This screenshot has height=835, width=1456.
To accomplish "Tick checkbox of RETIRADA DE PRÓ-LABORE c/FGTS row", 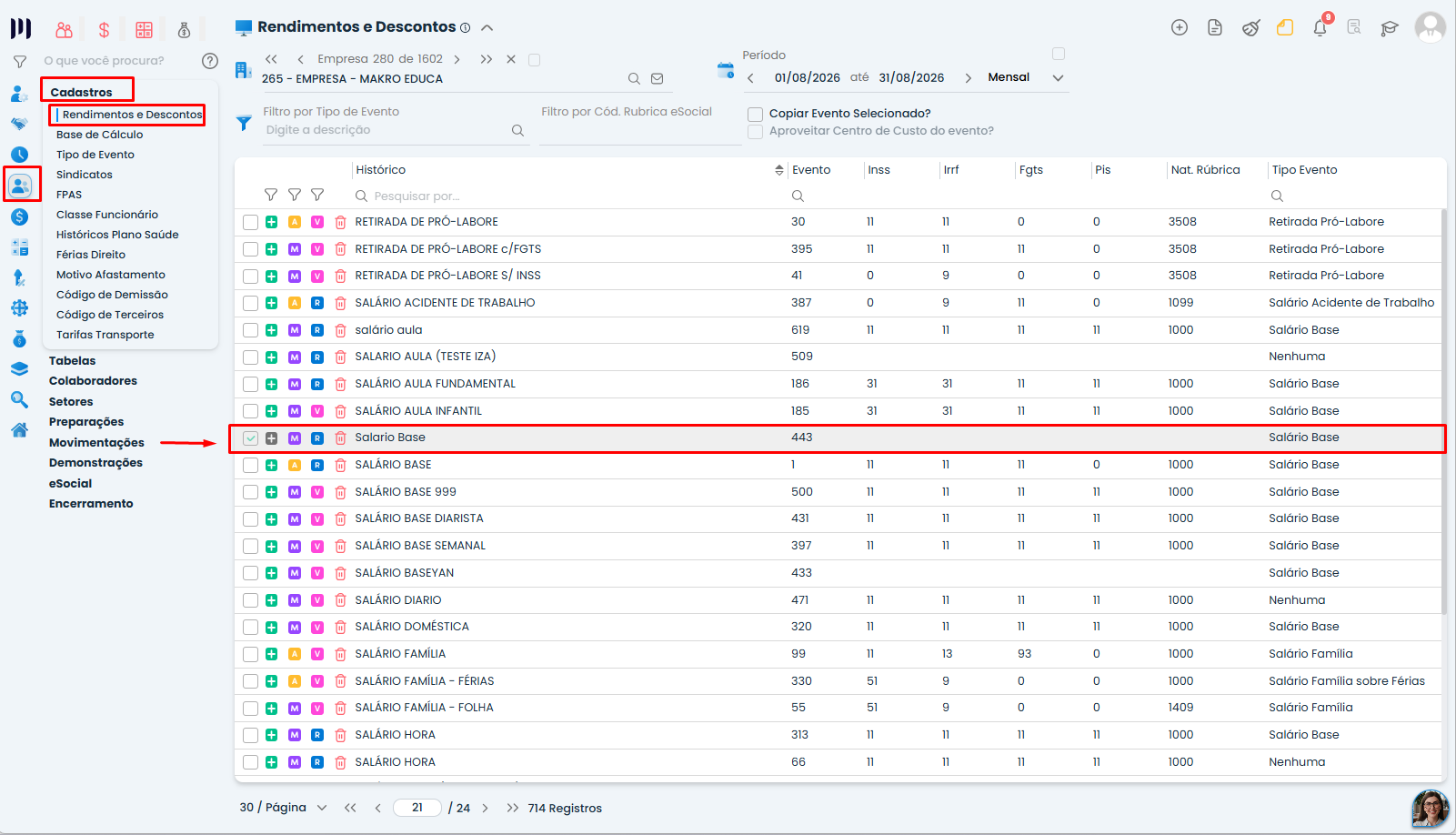I will [250, 249].
